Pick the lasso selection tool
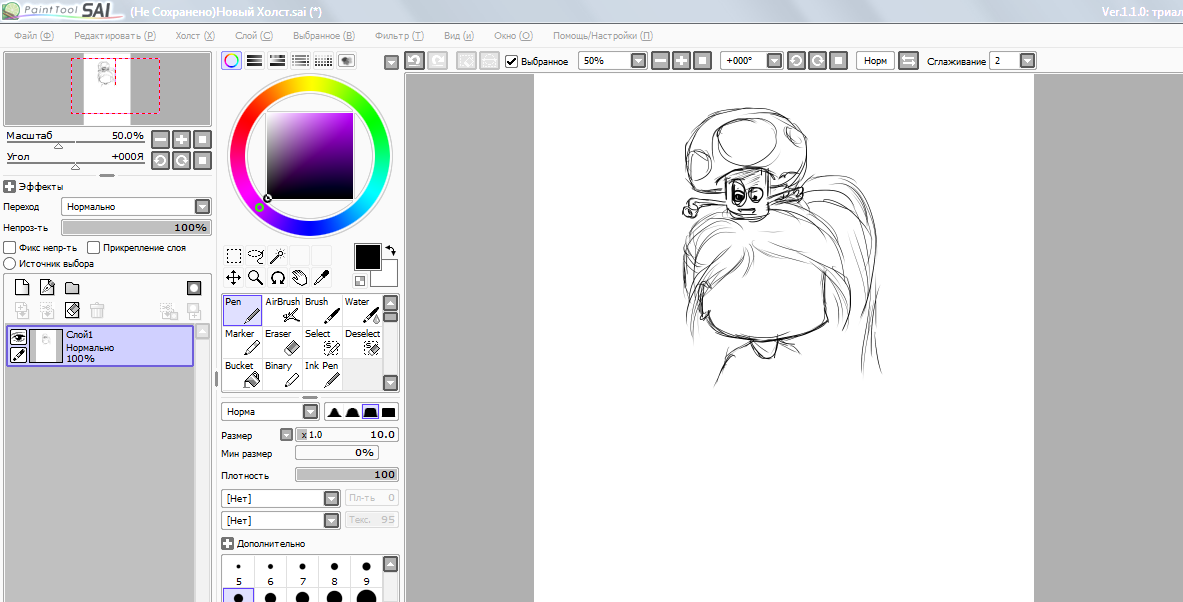 point(256,256)
